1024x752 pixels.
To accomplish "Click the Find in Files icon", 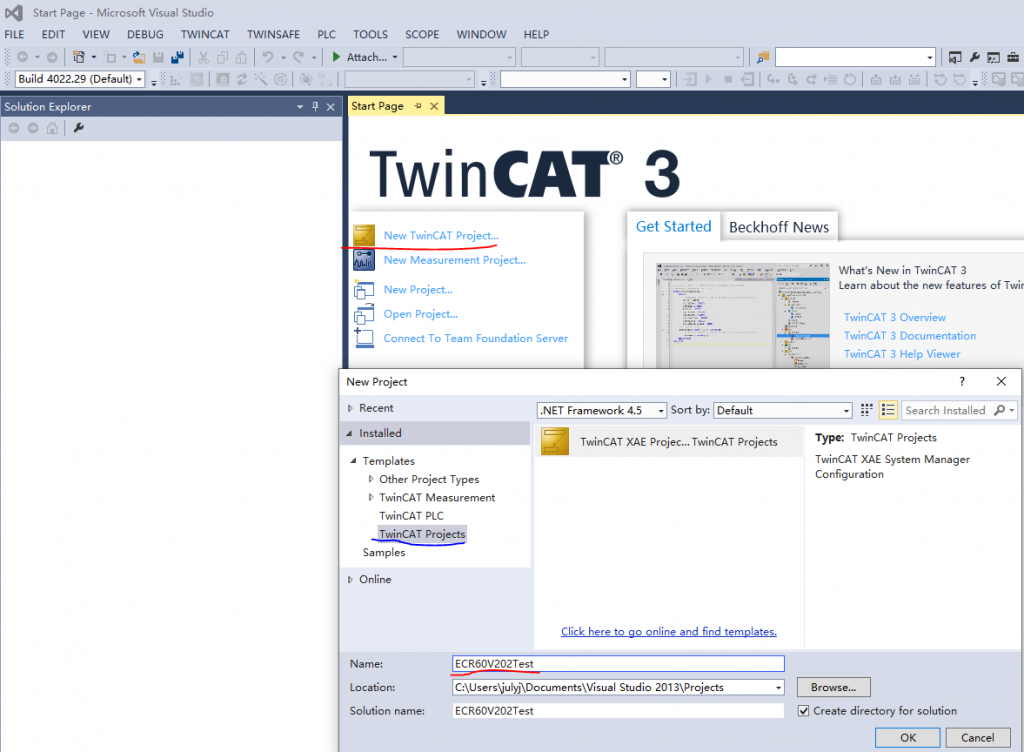I will pos(762,57).
